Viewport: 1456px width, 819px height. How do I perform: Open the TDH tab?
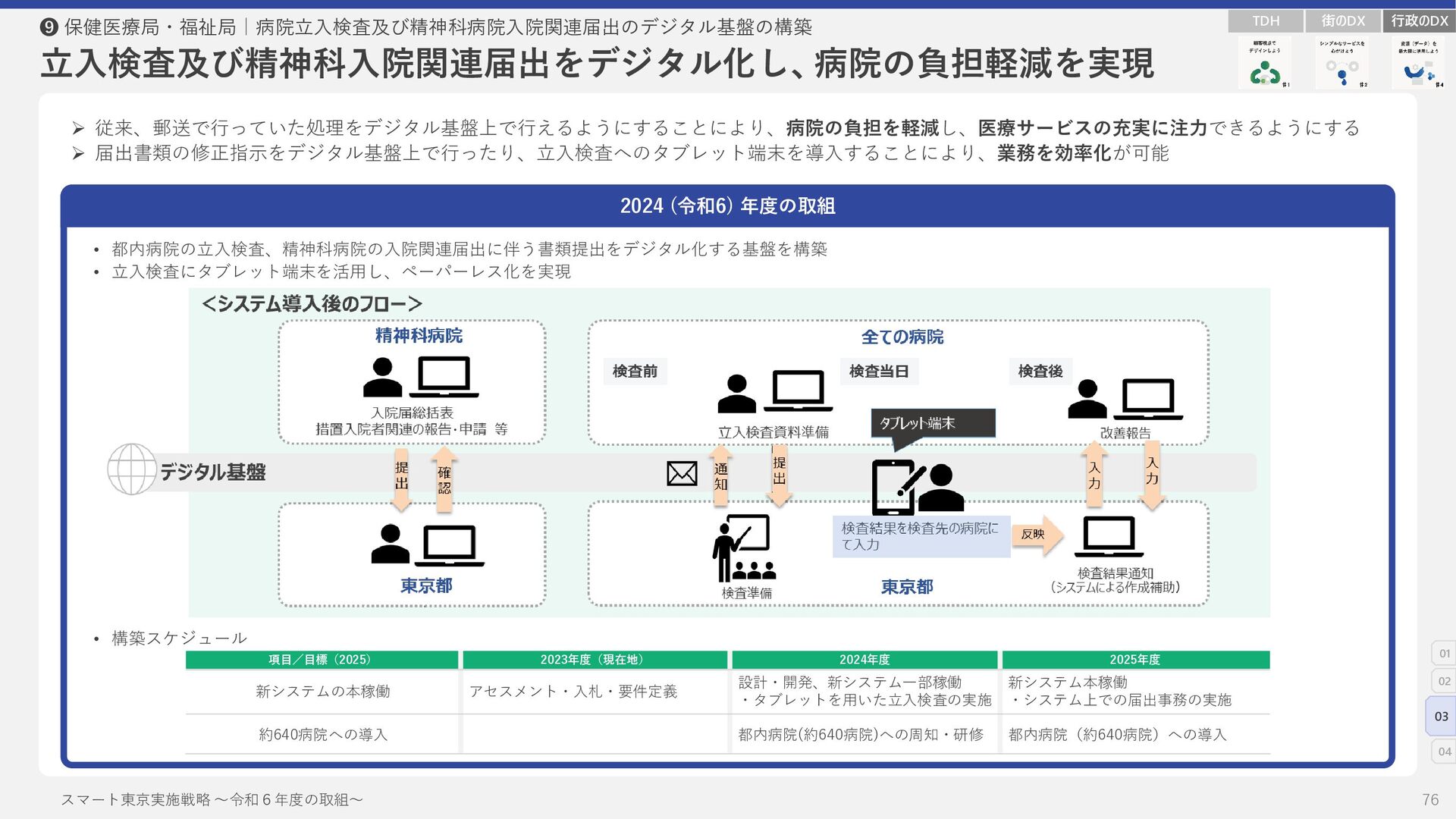tap(1265, 21)
